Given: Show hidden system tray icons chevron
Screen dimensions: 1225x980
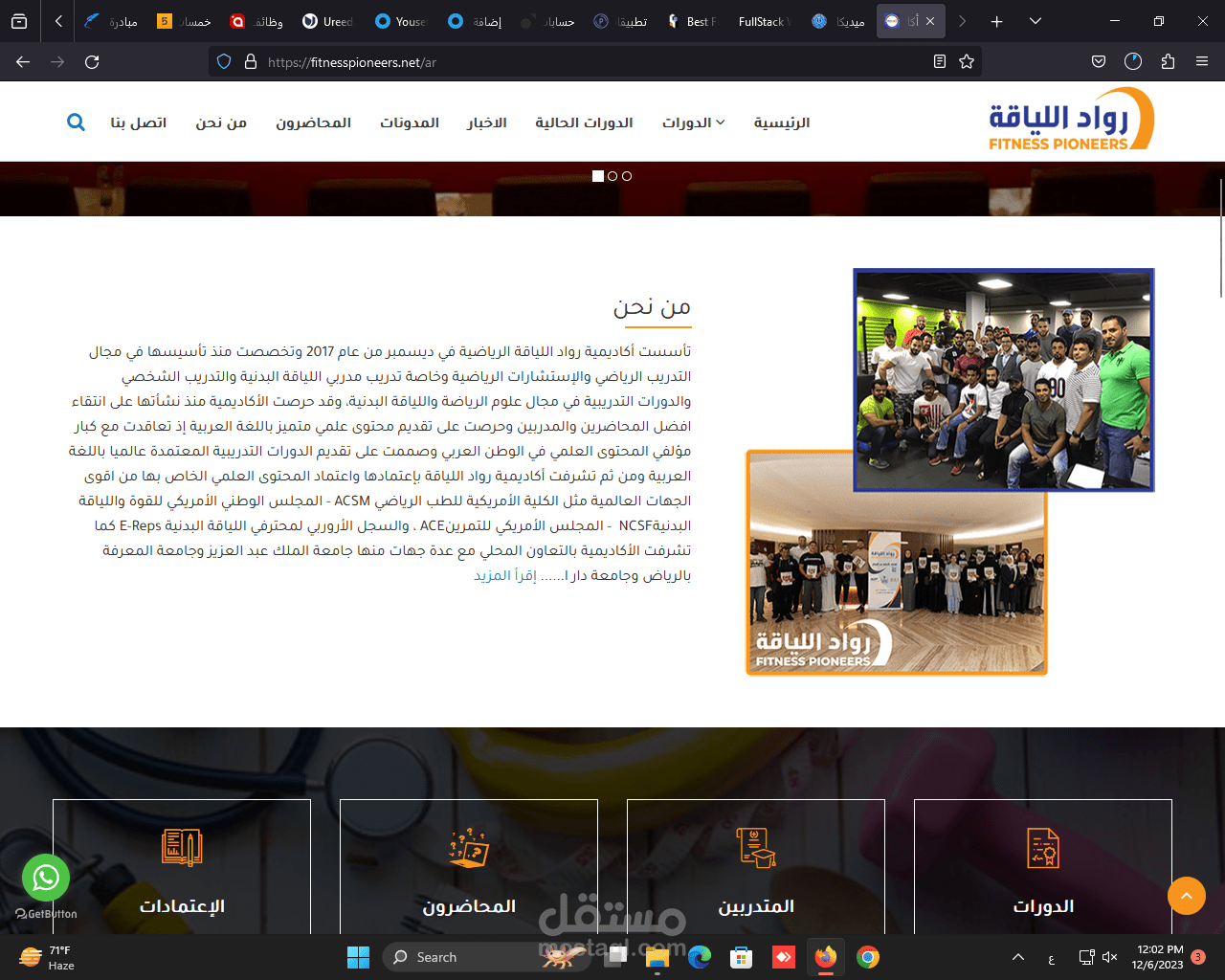Looking at the screenshot, I should [1018, 957].
